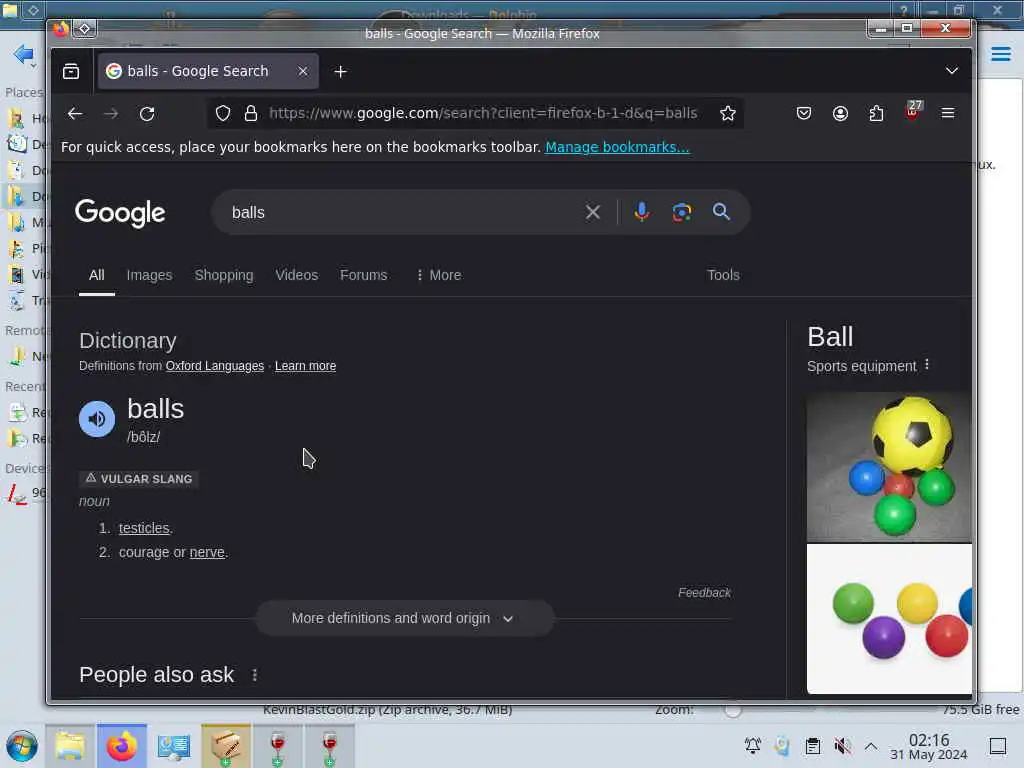
Task: Follow the testicles definition link
Action: coord(144,528)
